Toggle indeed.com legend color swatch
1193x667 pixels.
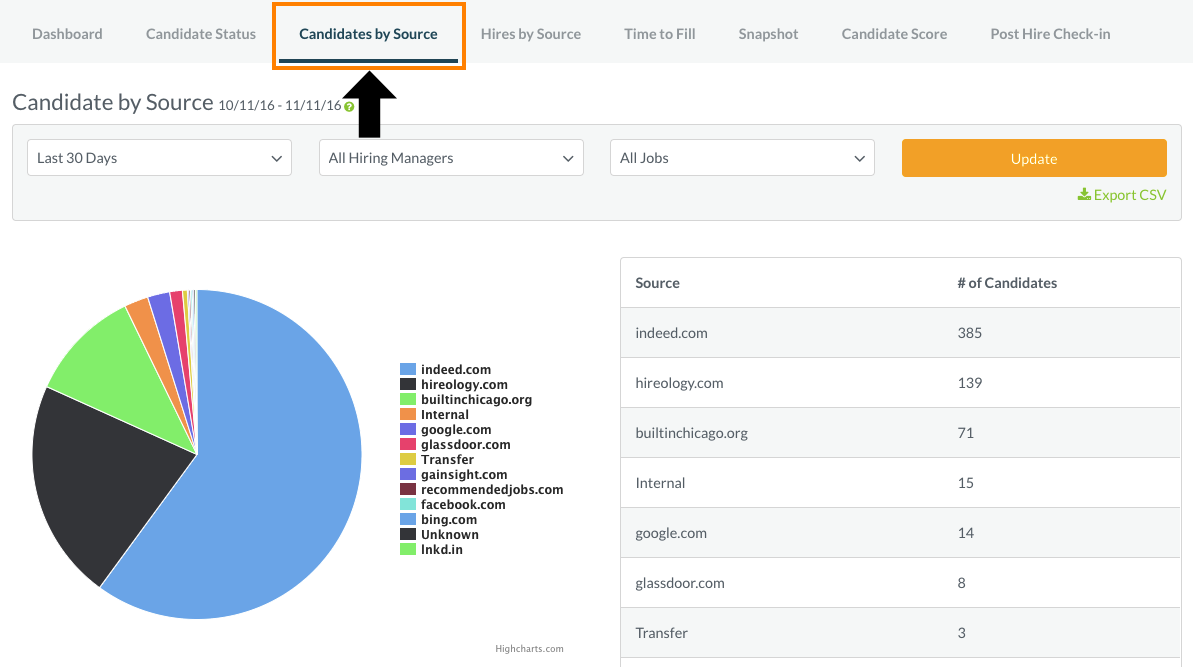pos(408,370)
